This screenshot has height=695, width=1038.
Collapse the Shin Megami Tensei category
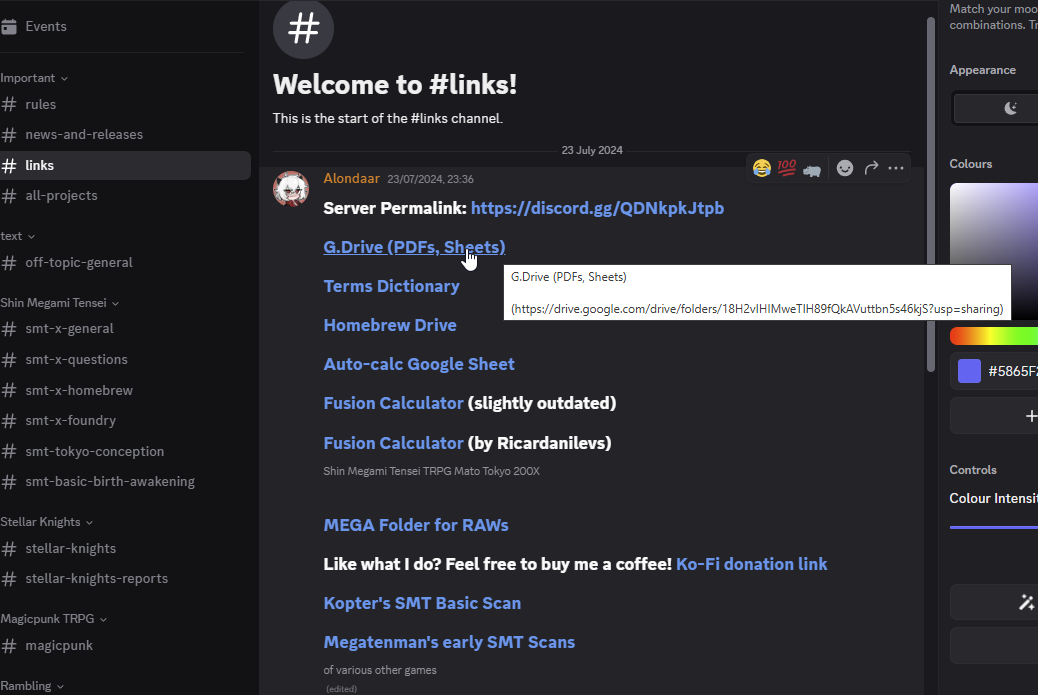coord(60,303)
